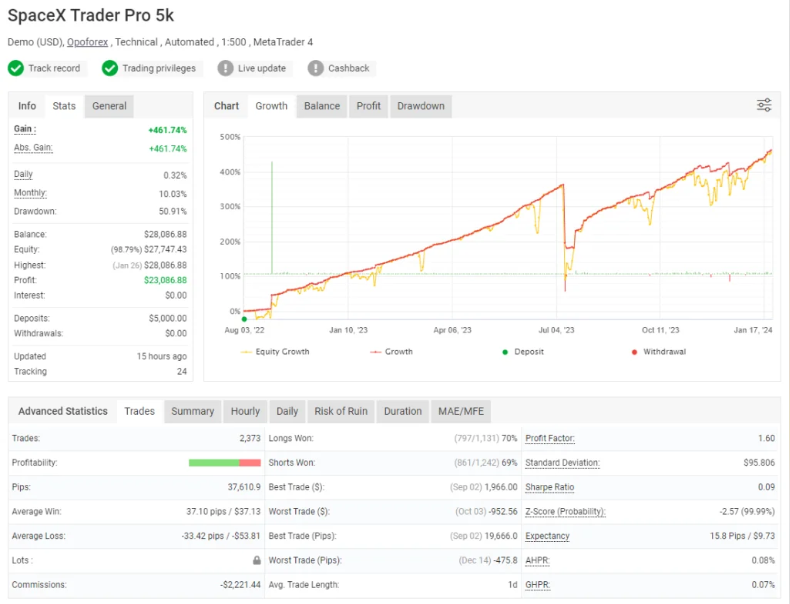Click the Live update exclamation icon
The image size is (790, 604).
click(225, 68)
